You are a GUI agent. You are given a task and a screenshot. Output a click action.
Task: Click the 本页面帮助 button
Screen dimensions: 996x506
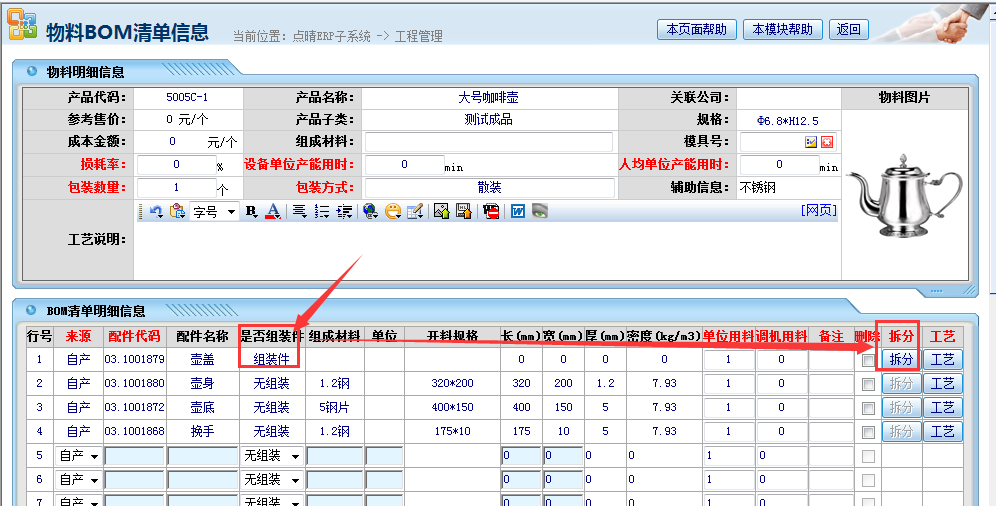pyautogui.click(x=696, y=29)
